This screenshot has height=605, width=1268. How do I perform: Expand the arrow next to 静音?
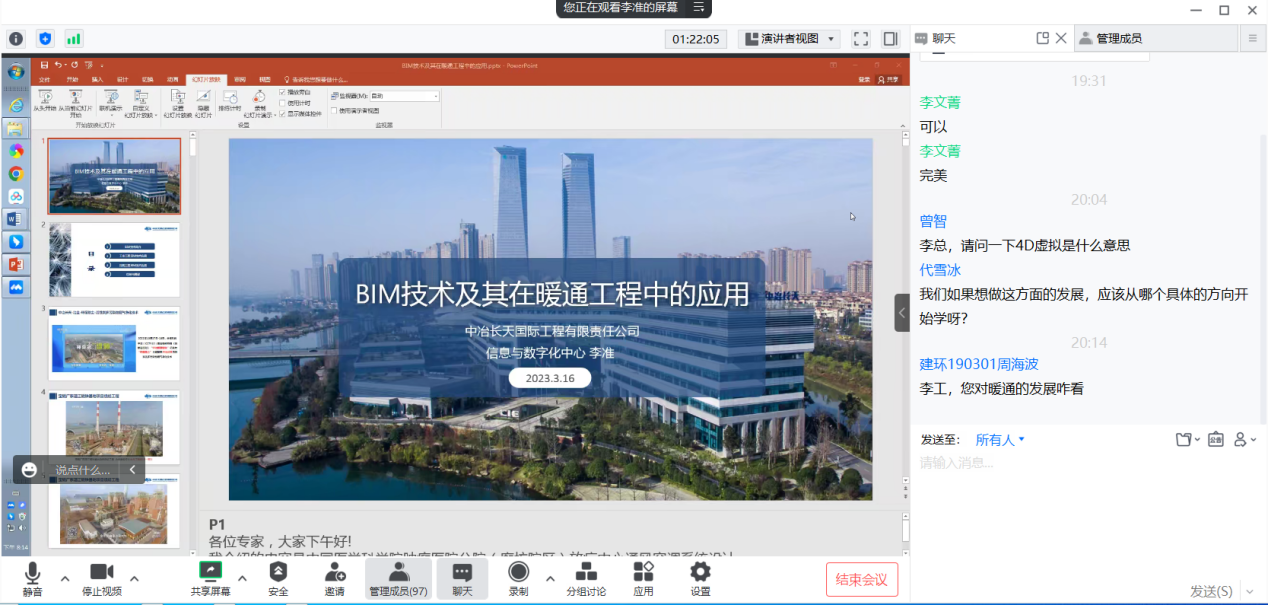coord(65,578)
